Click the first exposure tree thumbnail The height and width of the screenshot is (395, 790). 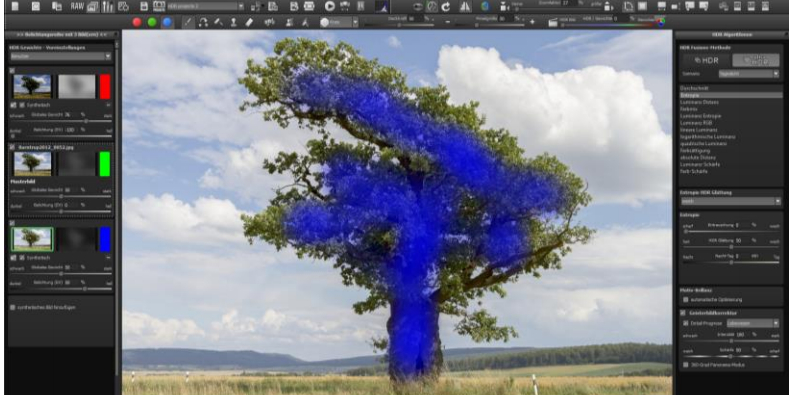[x=32, y=86]
